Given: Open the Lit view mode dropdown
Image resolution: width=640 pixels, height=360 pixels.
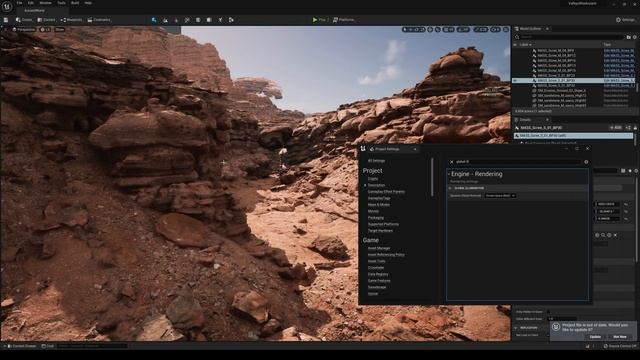Looking at the screenshot, I should [45, 30].
